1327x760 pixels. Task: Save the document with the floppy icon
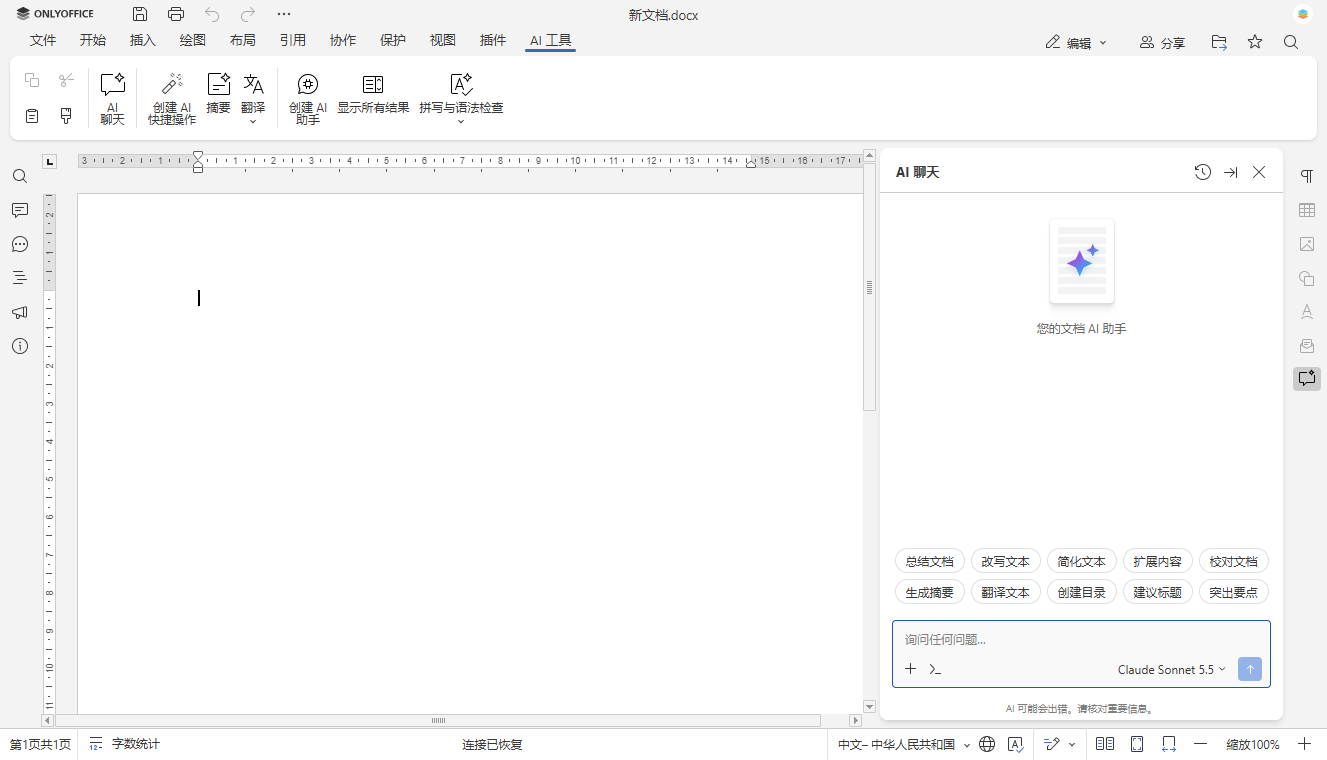click(x=140, y=14)
